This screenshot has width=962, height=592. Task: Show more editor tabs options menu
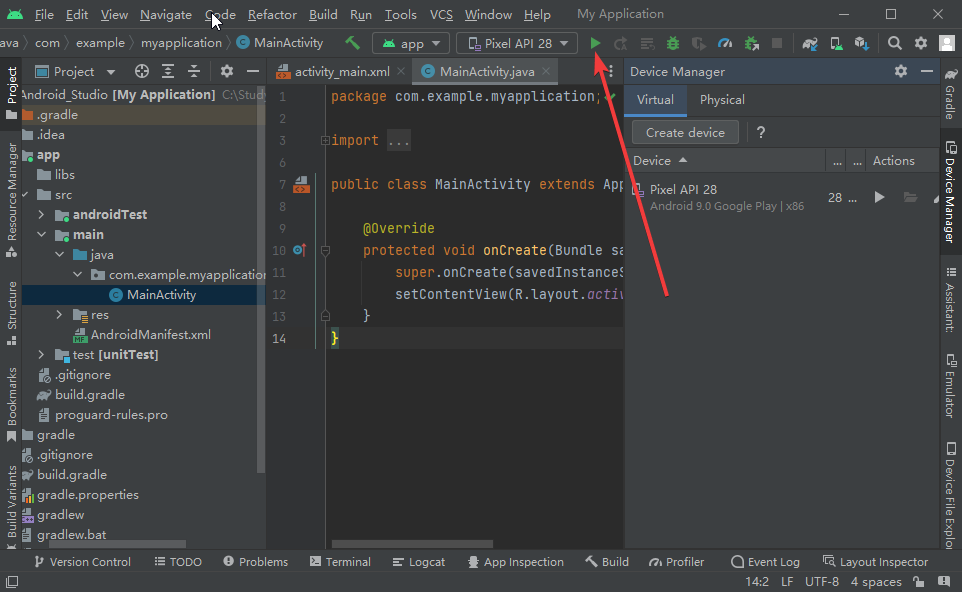pos(610,72)
